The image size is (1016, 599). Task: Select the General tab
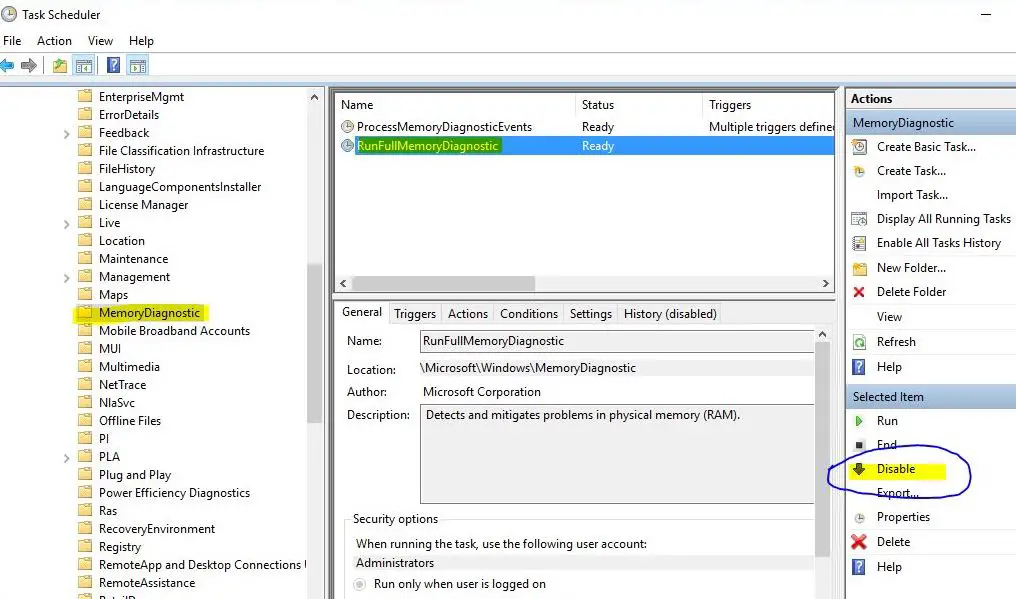[x=362, y=312]
